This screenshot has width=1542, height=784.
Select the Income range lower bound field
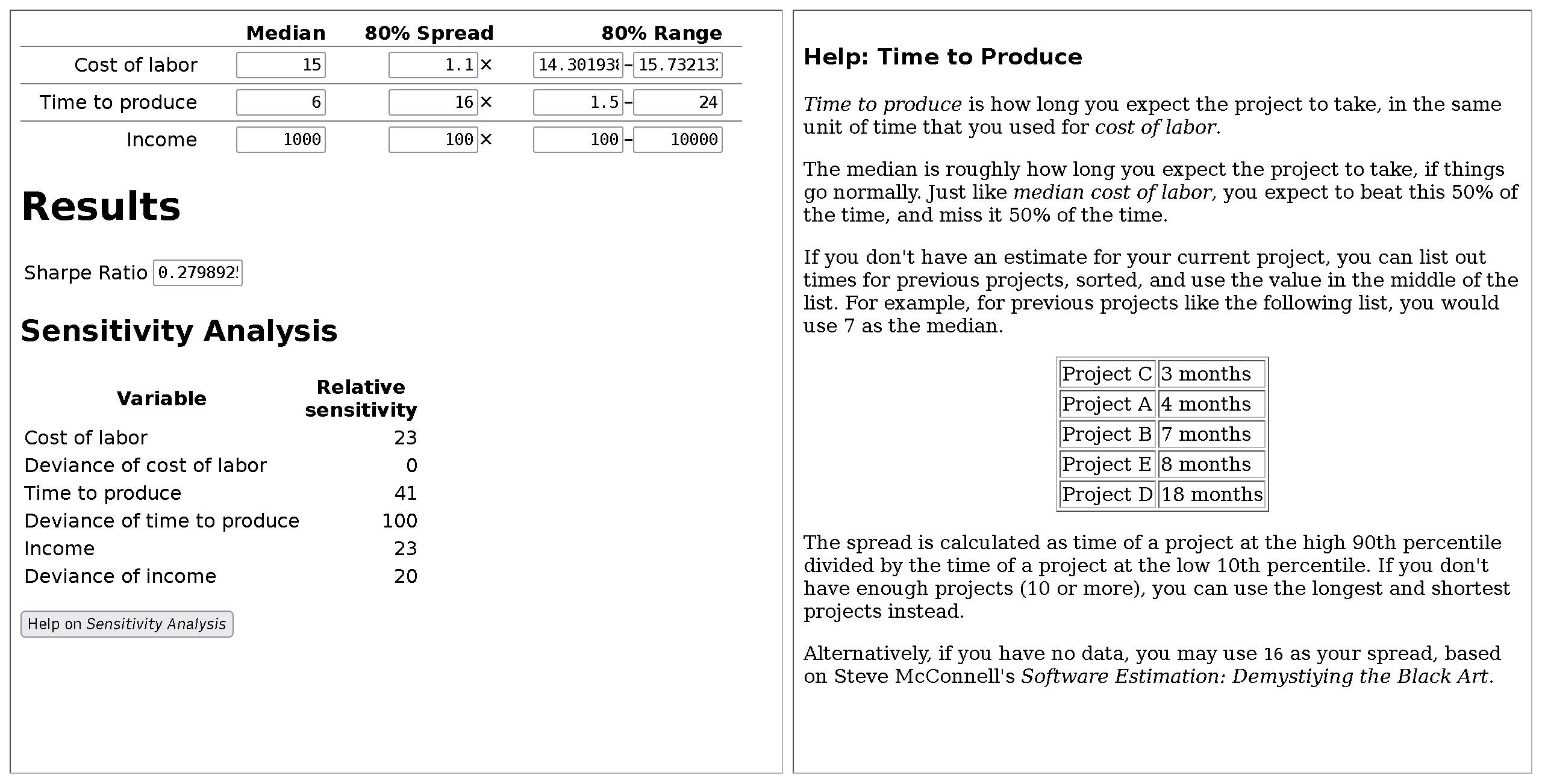pos(578,140)
